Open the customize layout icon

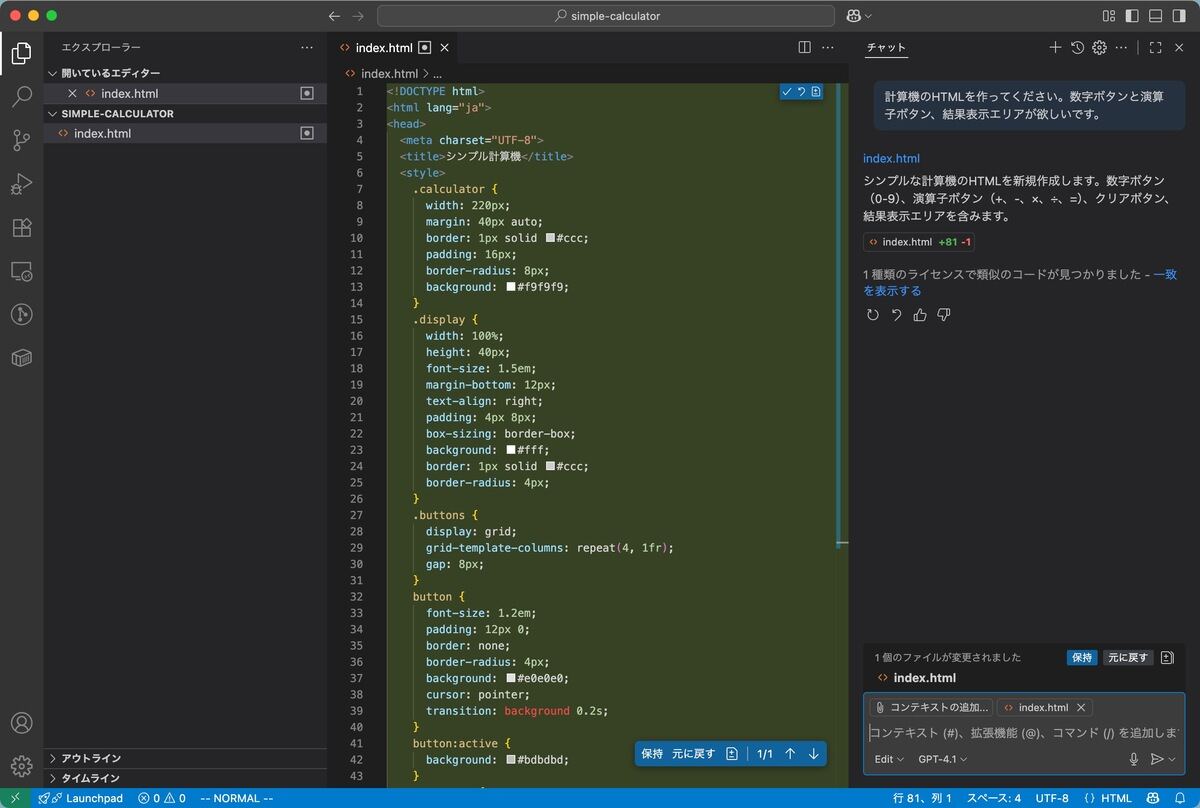coord(1108,16)
